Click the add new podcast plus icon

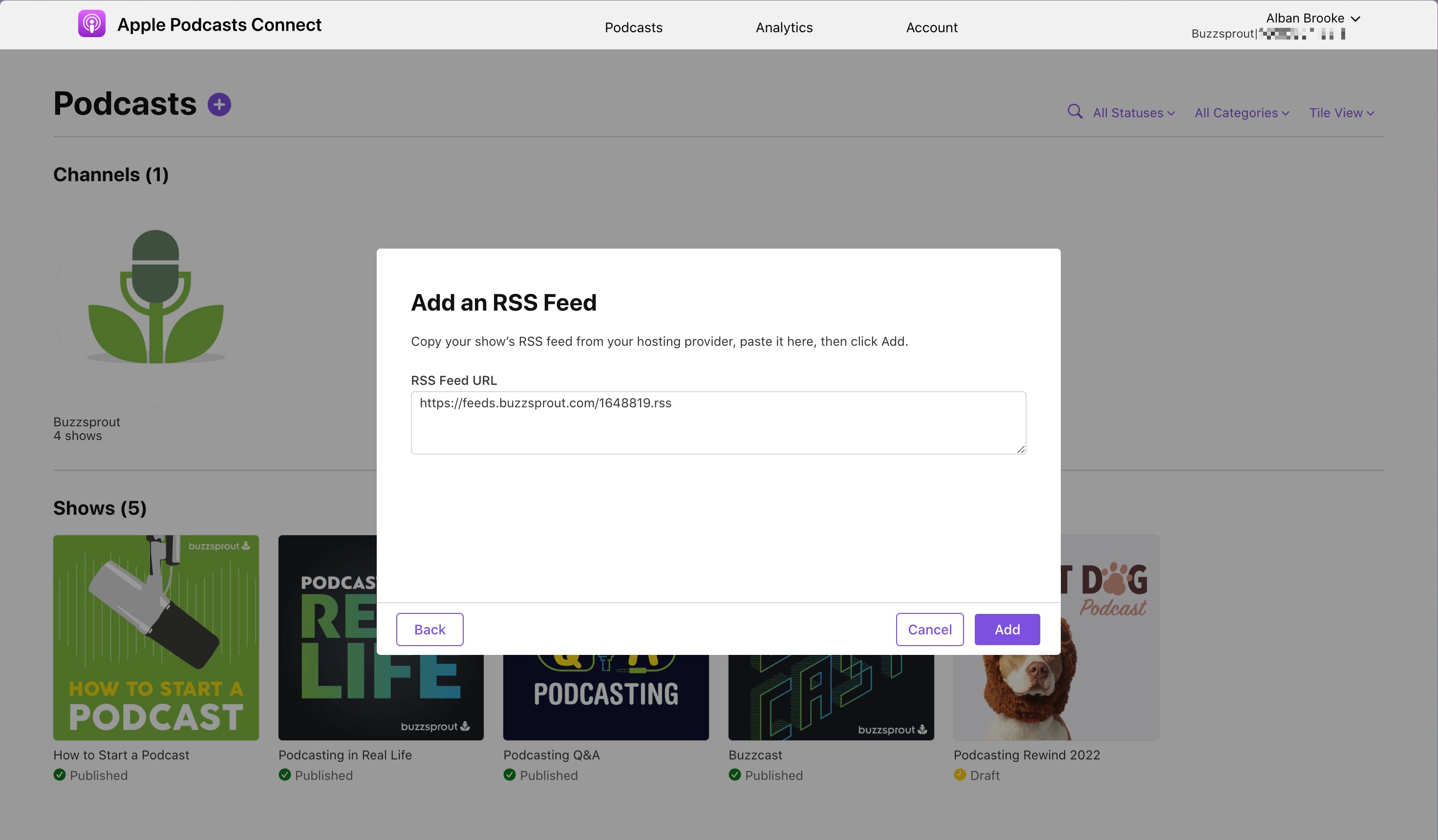coord(219,105)
